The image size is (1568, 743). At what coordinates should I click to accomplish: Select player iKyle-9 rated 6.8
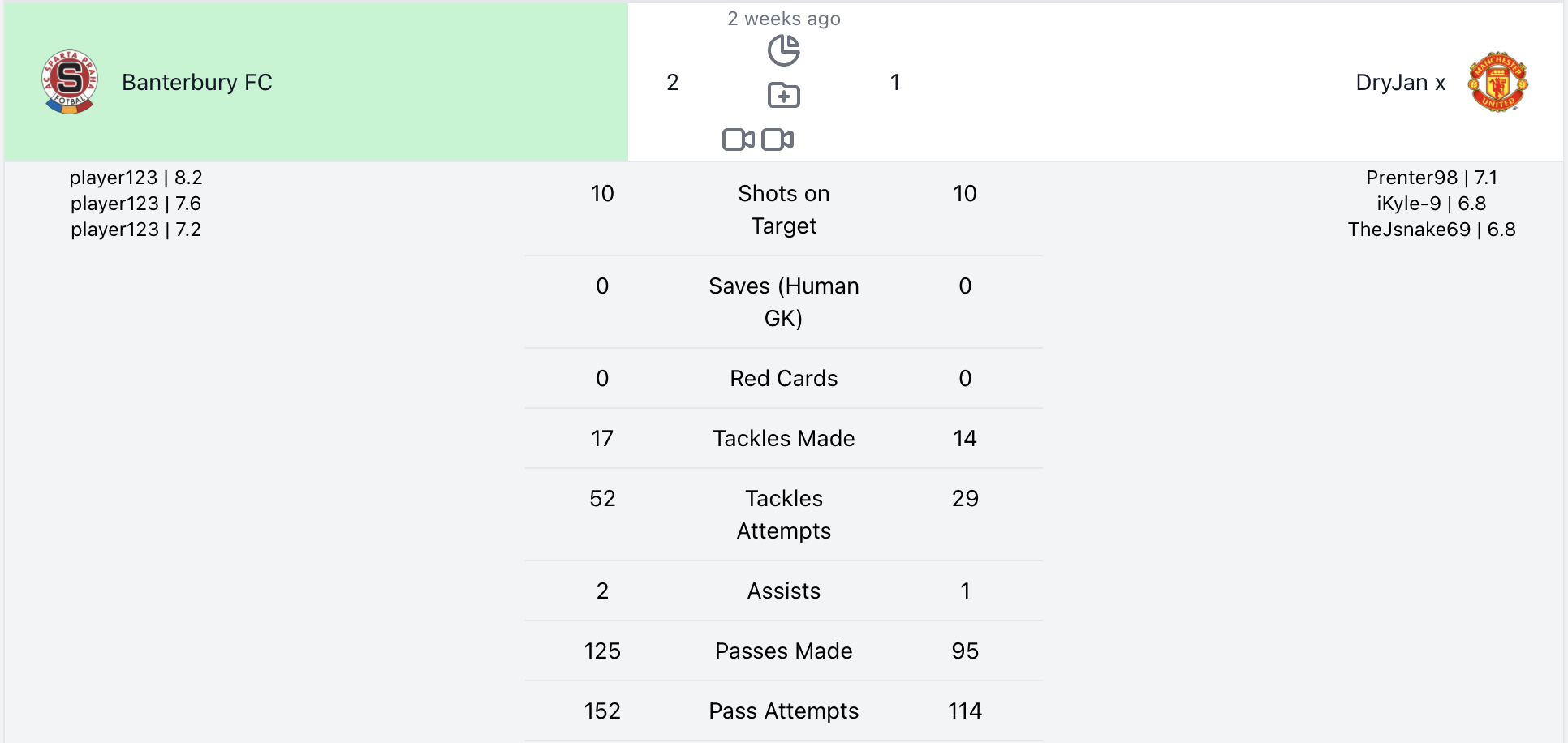coord(1432,204)
